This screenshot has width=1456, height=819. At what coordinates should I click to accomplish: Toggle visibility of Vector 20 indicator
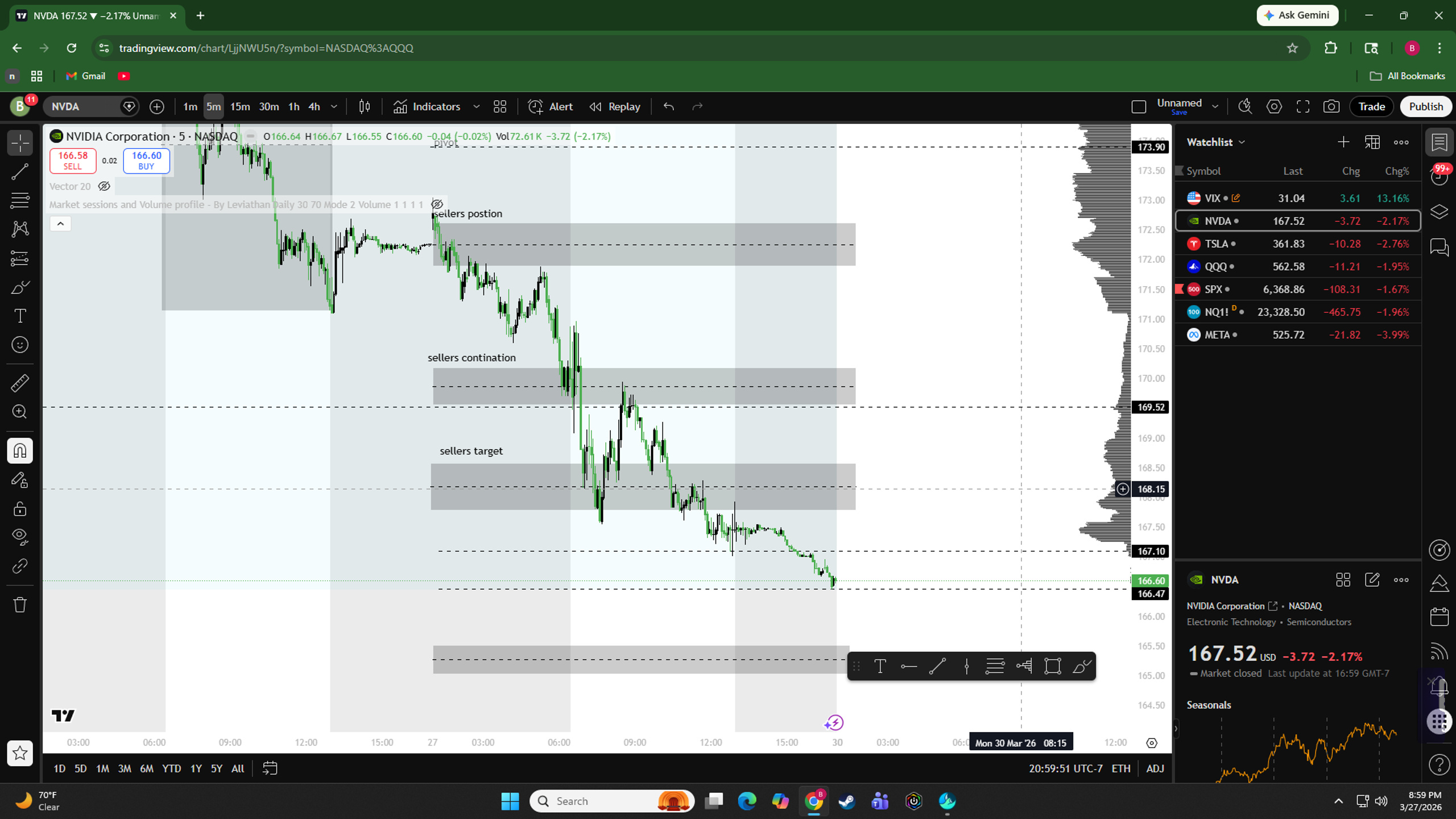[104, 186]
